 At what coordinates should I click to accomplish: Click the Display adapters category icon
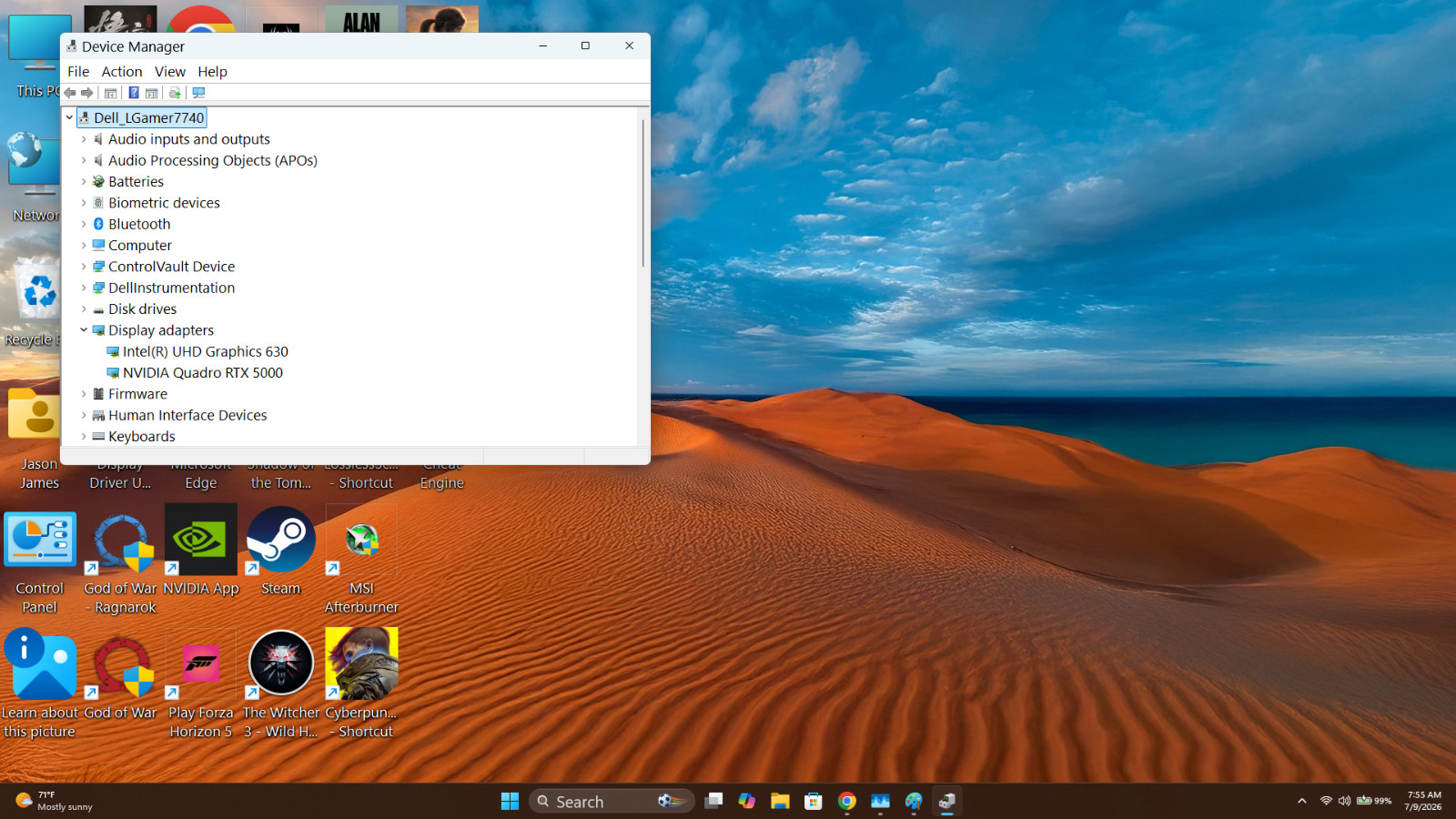98,330
